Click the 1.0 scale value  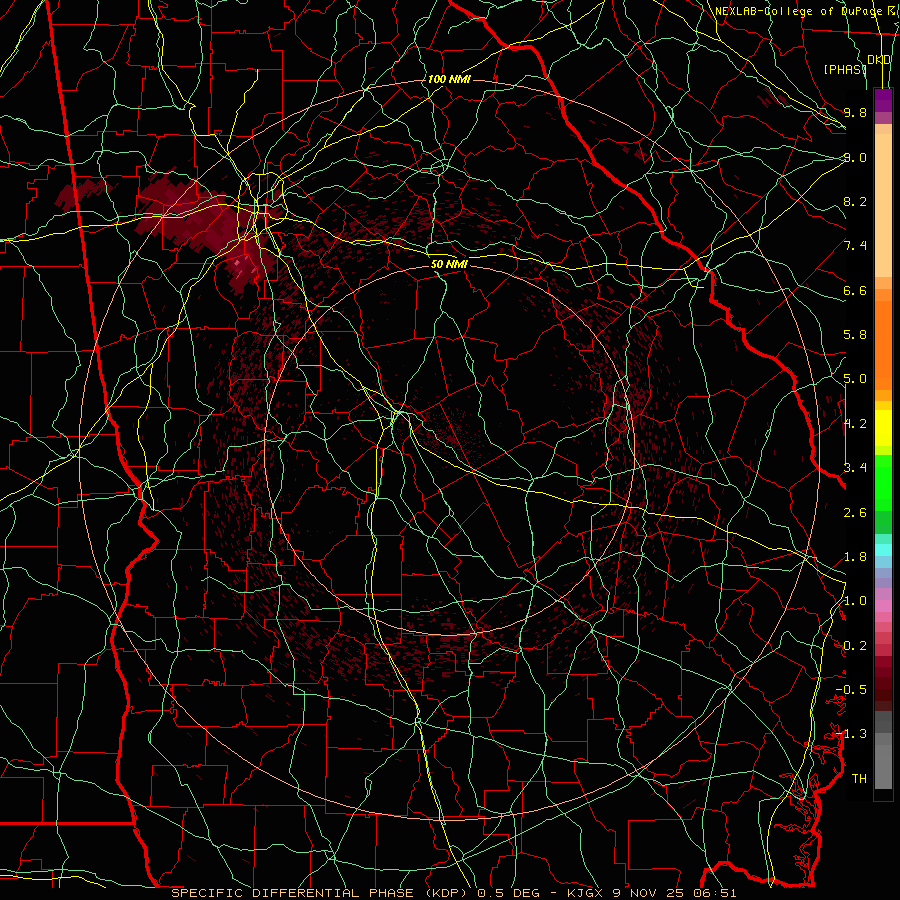855,601
